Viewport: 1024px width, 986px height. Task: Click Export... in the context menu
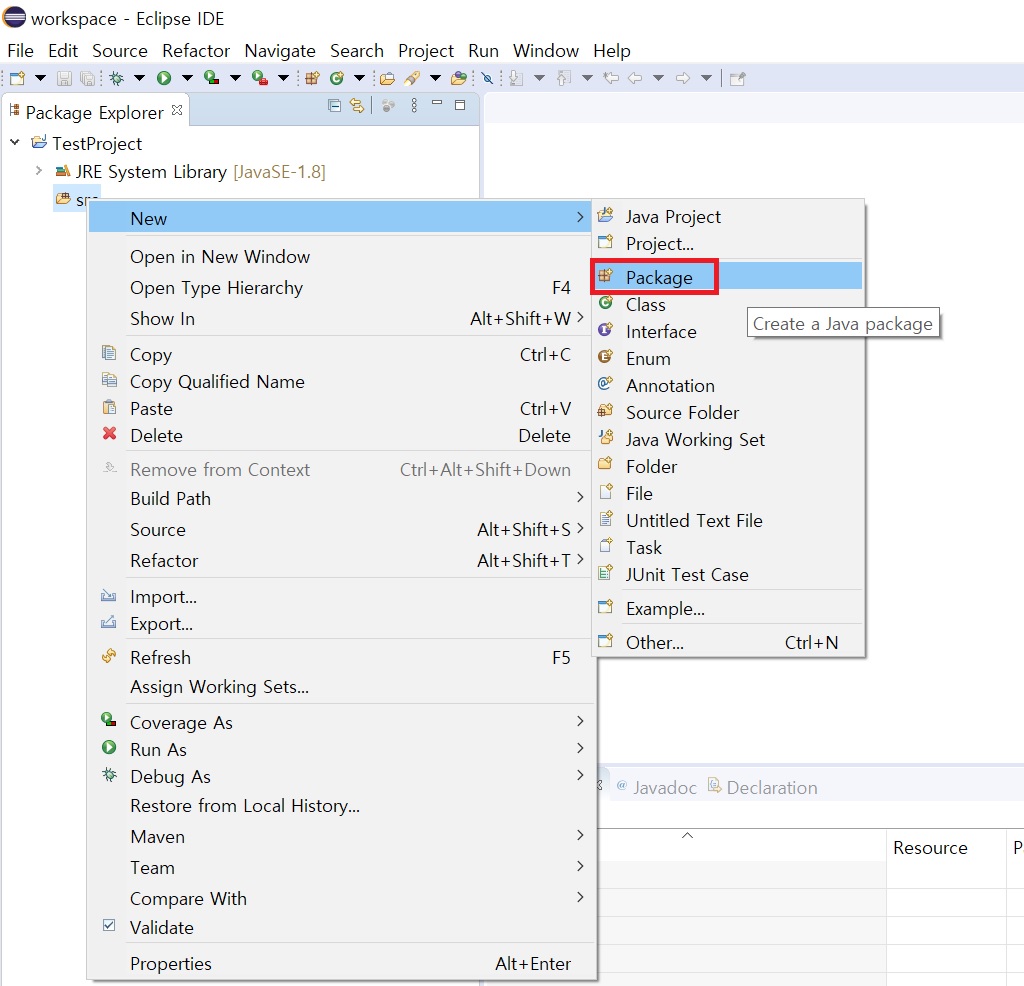[342, 624]
